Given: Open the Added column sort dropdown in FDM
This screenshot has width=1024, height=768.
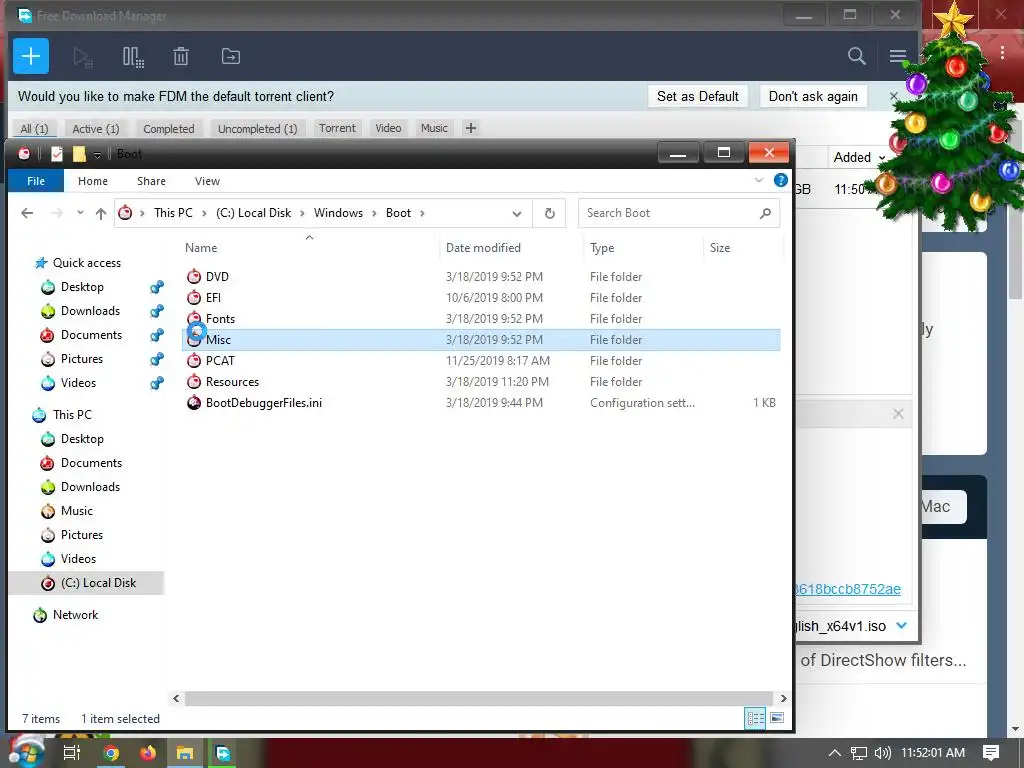Looking at the screenshot, I should 882,157.
